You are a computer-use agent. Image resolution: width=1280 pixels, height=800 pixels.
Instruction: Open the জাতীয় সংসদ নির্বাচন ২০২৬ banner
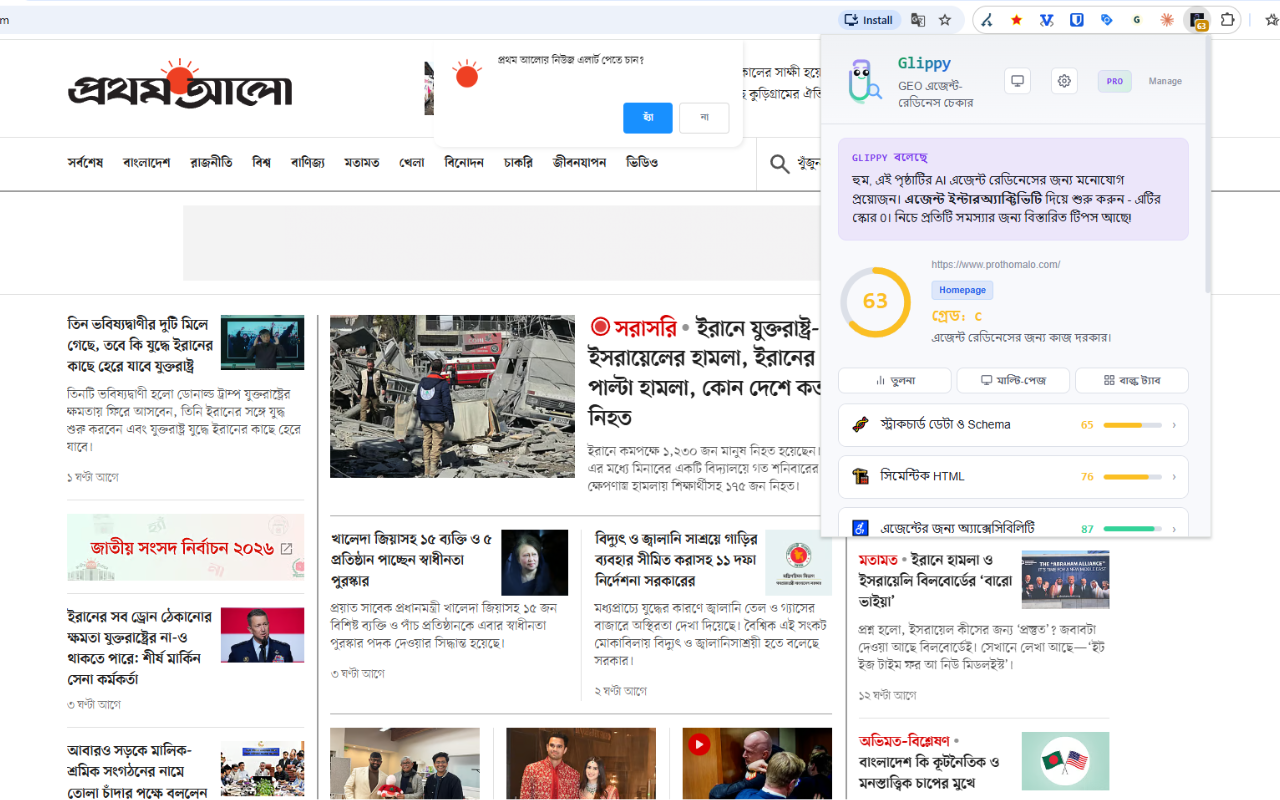186,548
